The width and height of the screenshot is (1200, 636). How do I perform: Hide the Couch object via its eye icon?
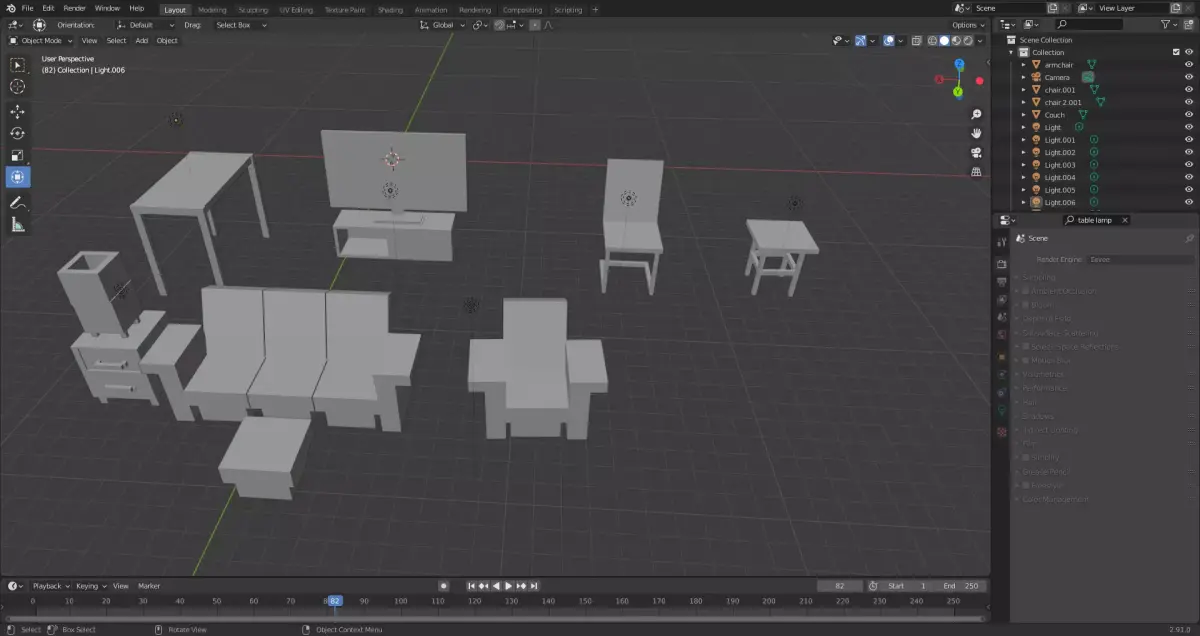[x=1189, y=114]
